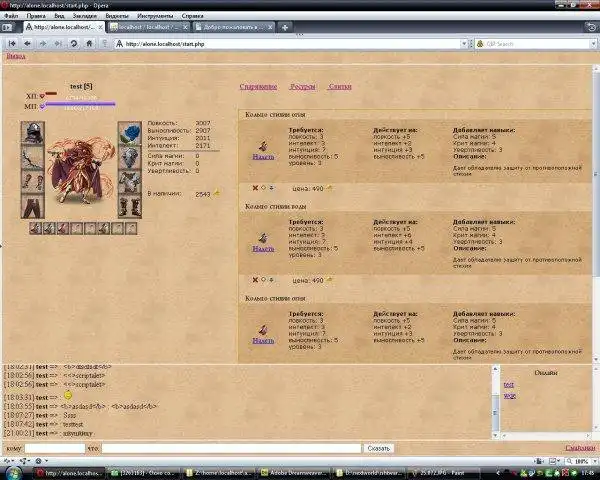The height and width of the screenshot is (480, 600).
Task: Open the zoom level dropdown in the status bar
Action: [595, 462]
